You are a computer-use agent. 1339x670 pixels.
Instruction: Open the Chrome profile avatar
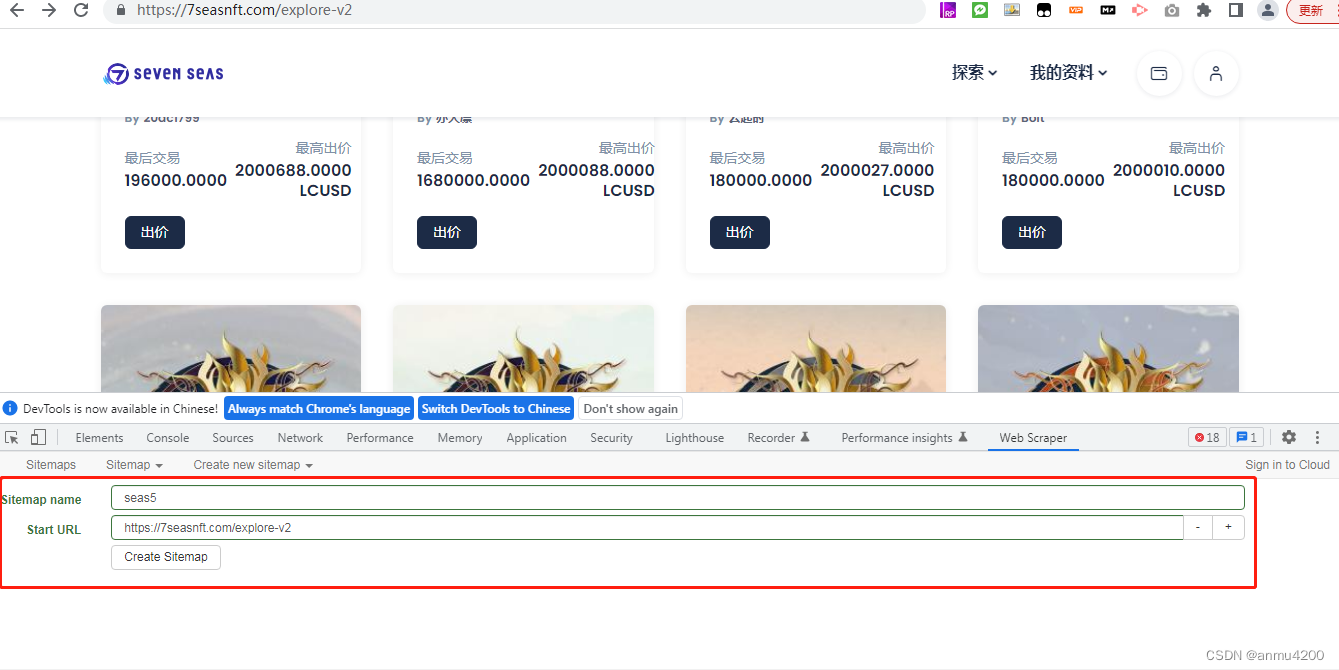pyautogui.click(x=1268, y=10)
